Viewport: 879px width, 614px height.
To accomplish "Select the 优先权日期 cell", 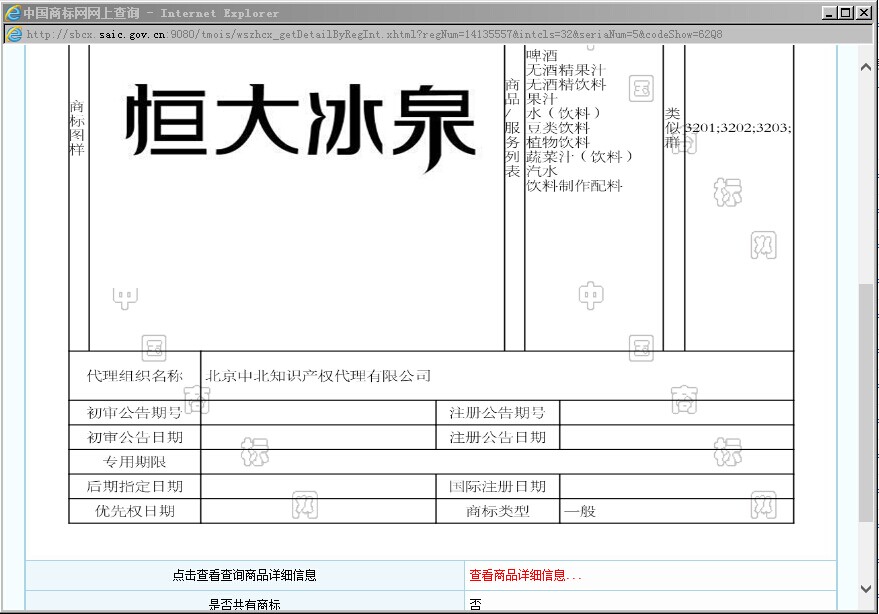I will coord(135,511).
